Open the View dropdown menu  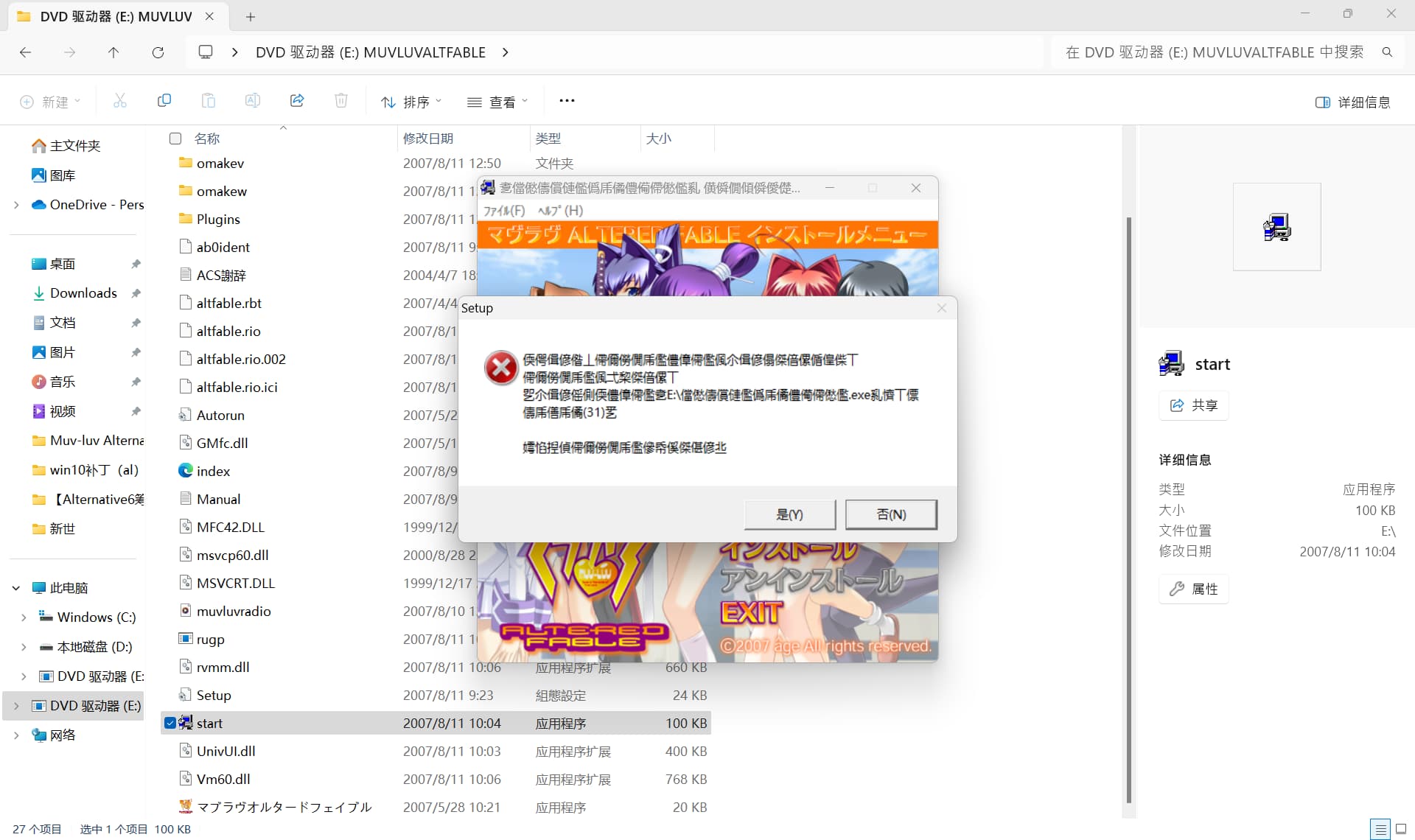coord(498,102)
